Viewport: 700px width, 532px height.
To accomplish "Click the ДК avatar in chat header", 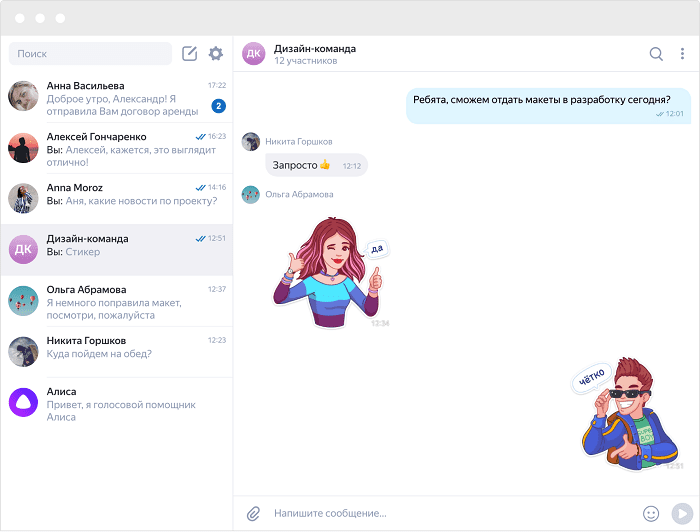I will tap(254, 54).
